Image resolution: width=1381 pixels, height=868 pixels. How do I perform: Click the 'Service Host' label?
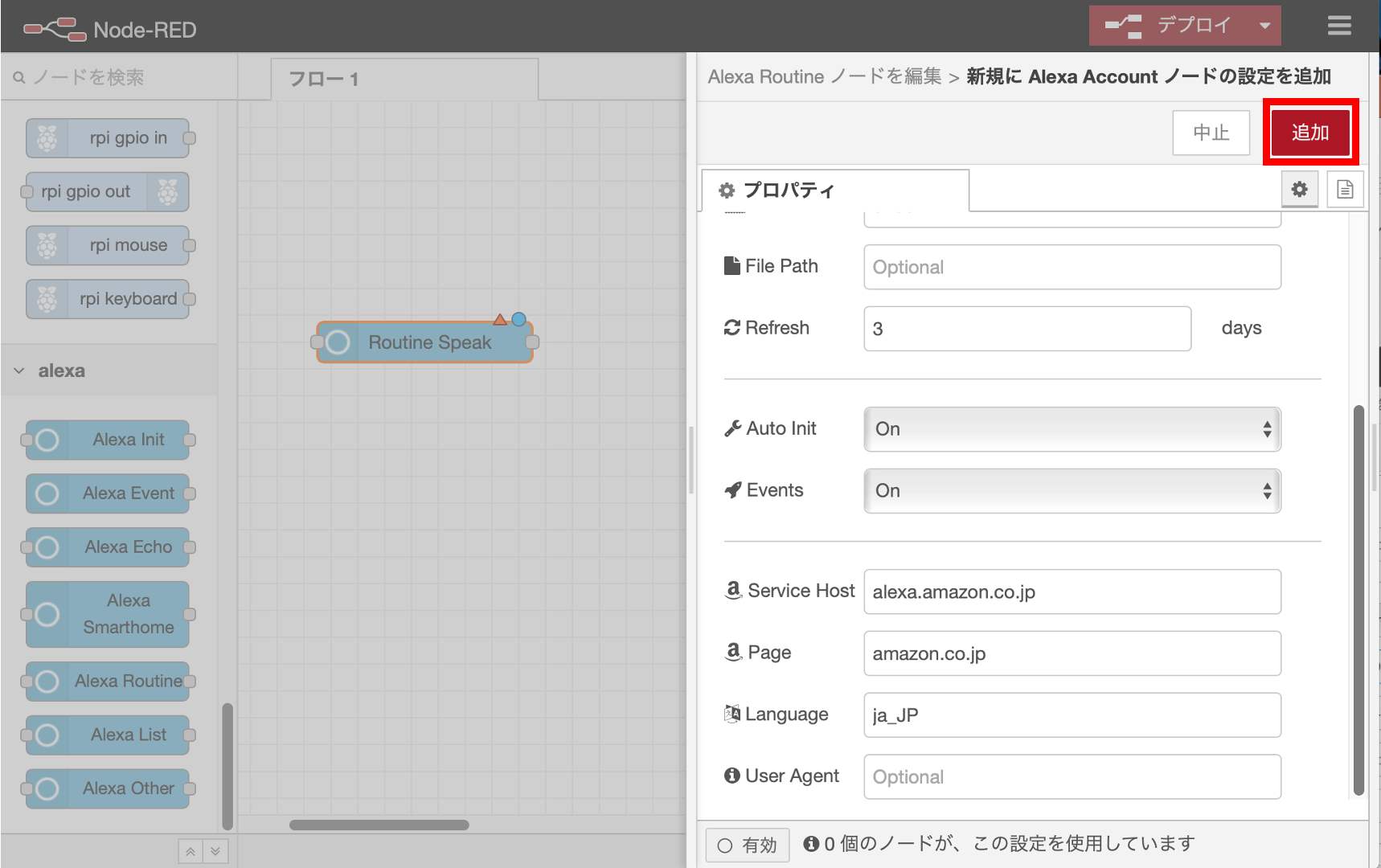801,591
